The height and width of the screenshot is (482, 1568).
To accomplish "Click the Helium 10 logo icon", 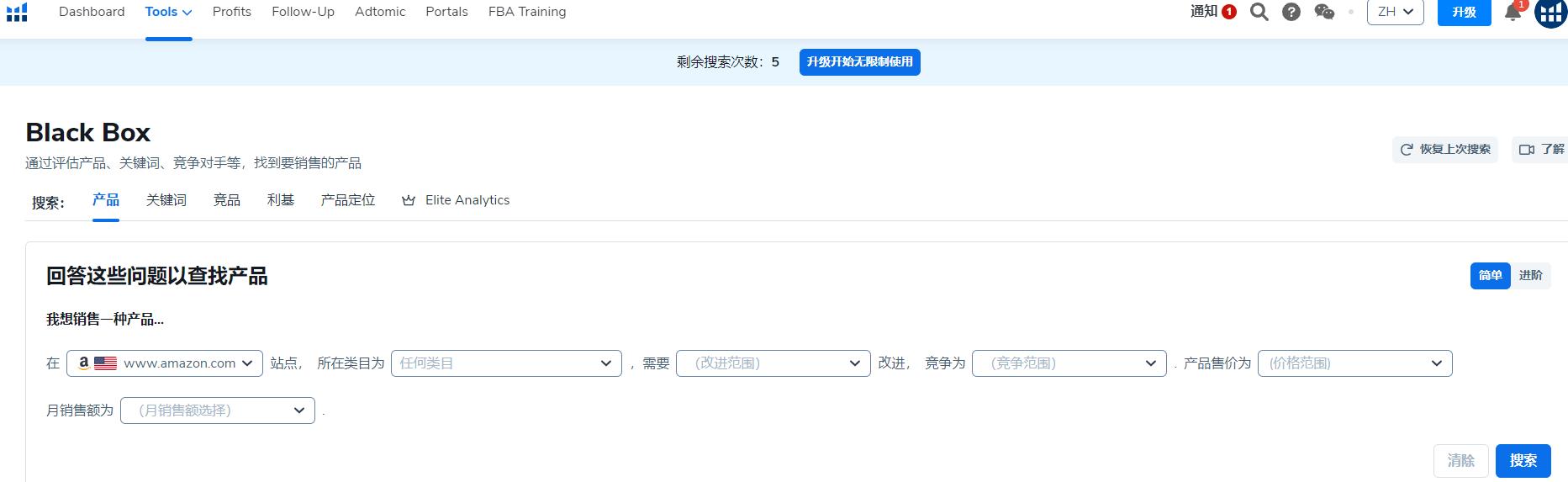I will (17, 12).
